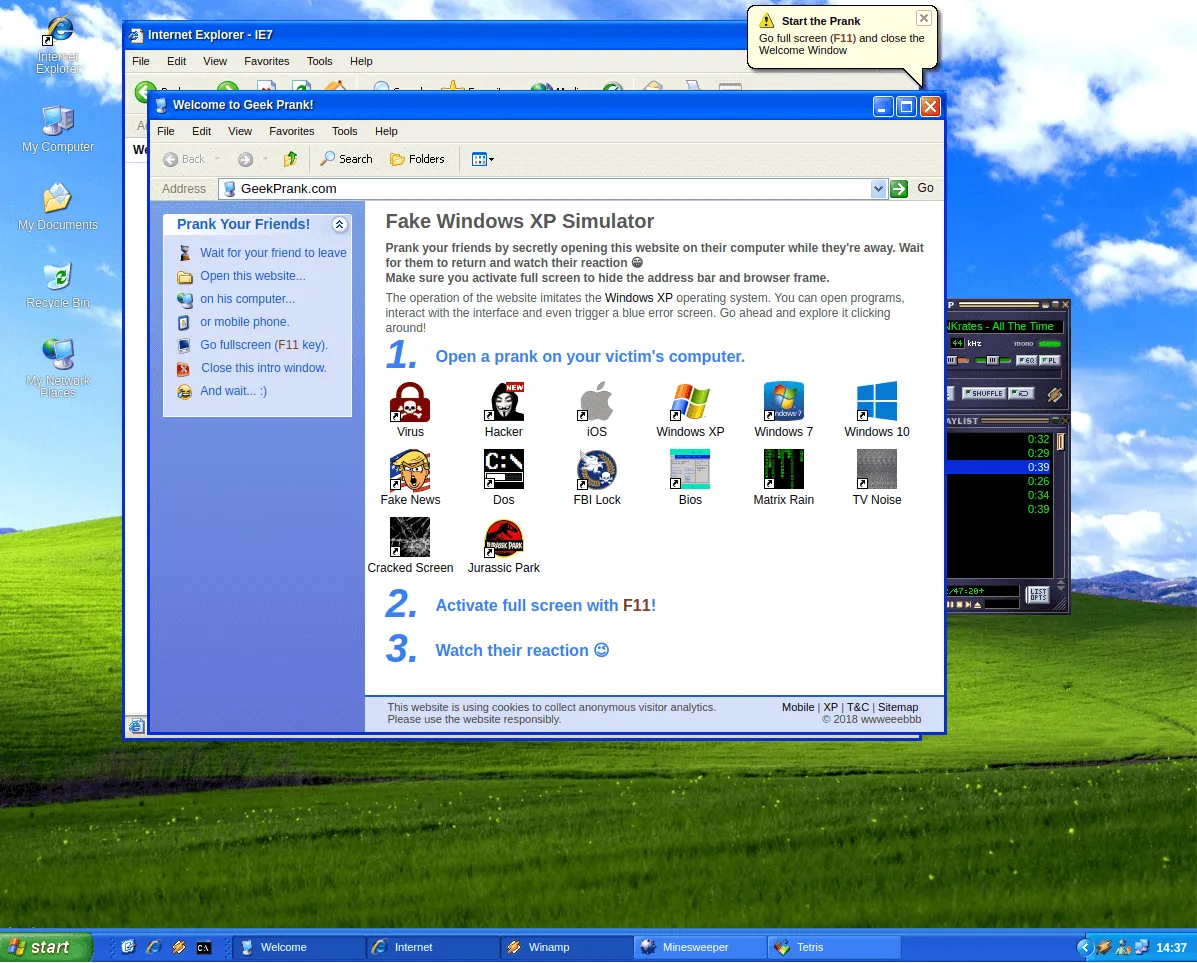Select My Network Places desktop icon
The width and height of the screenshot is (1197, 963).
58,367
